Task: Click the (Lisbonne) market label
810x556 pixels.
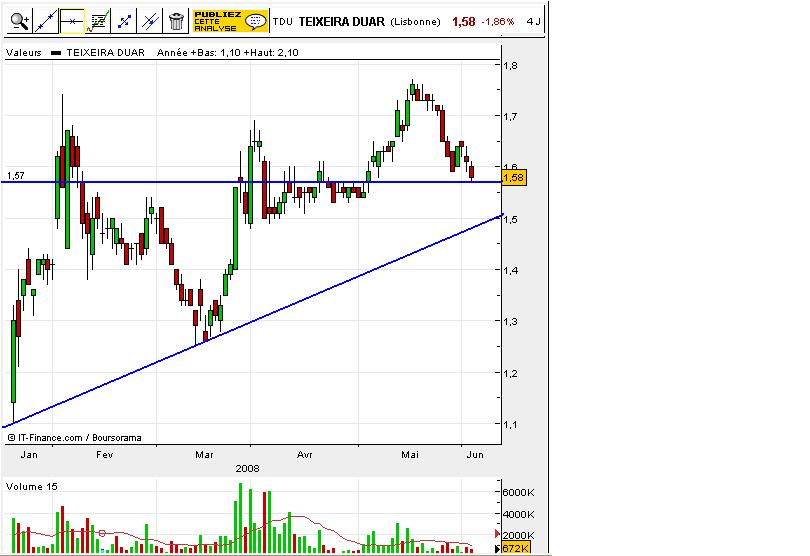Action: (x=415, y=22)
